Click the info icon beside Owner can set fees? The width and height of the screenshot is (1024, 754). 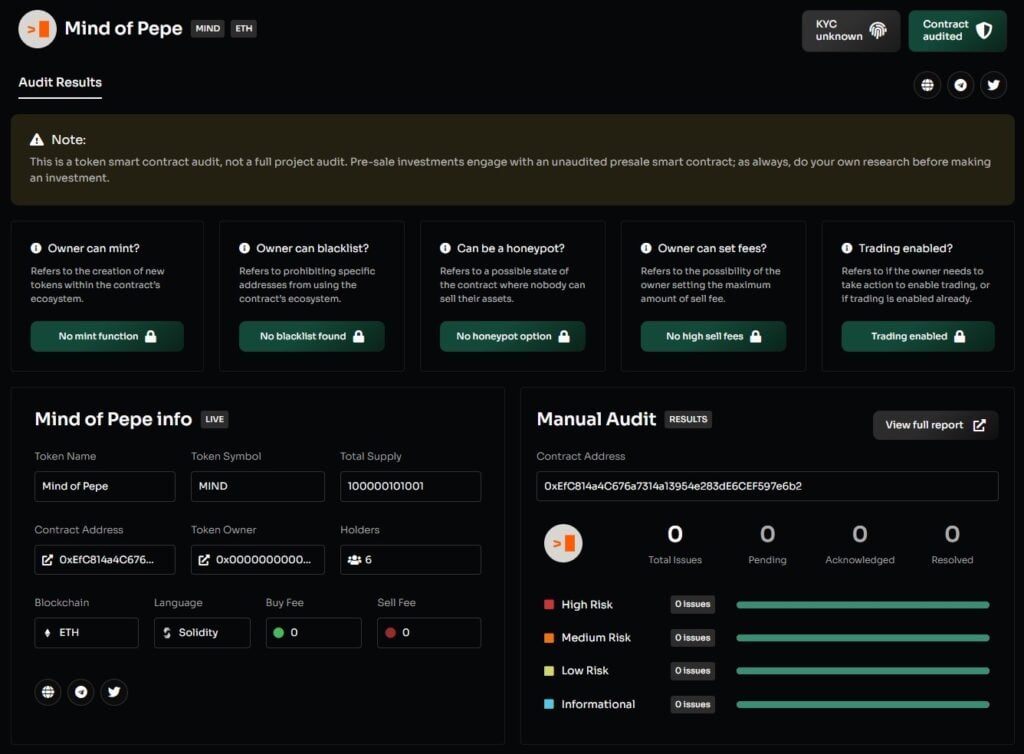point(646,248)
